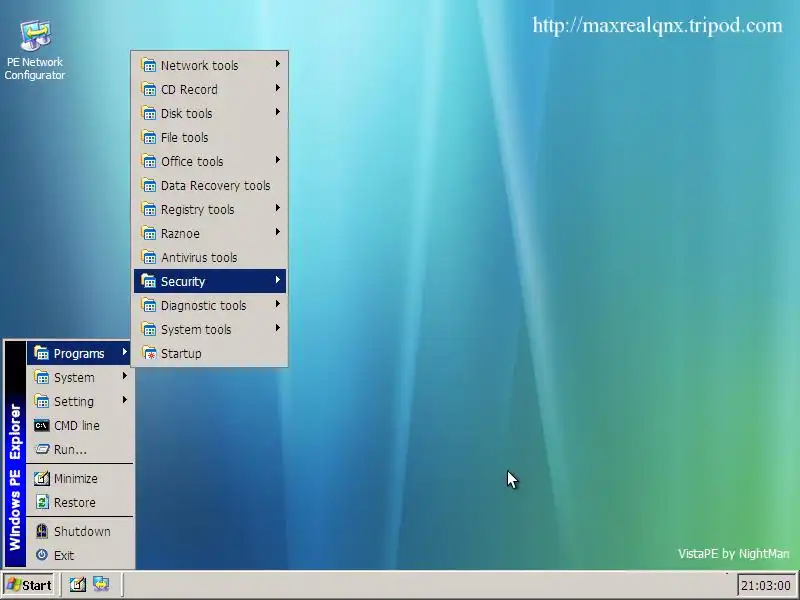
Task: Click the taskbar minimize-all quick launch icon
Action: click(78, 584)
